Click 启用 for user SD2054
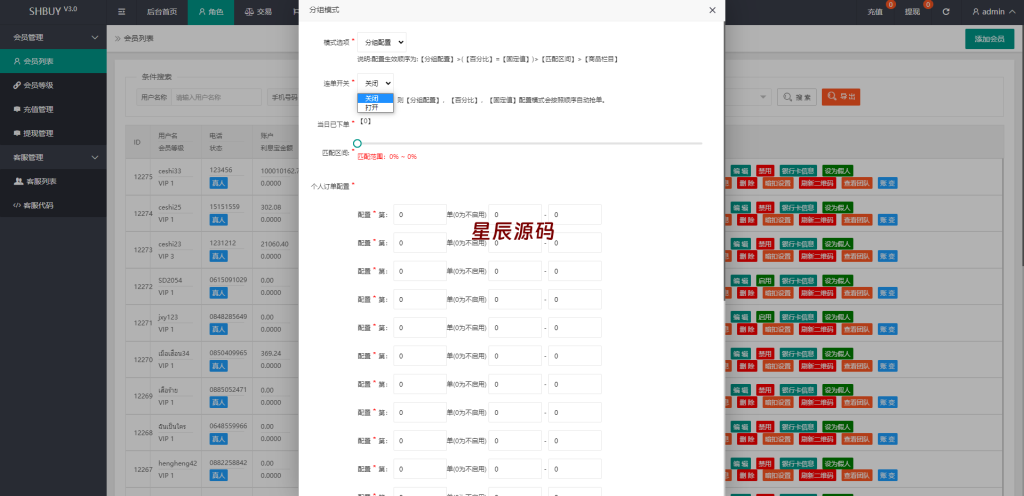The width and height of the screenshot is (1024, 496). [x=764, y=281]
